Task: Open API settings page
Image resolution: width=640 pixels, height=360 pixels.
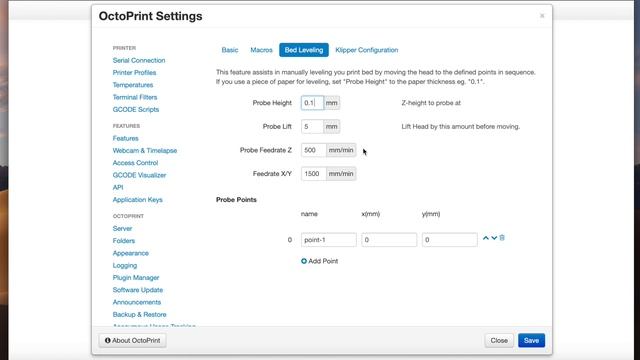Action: pos(118,187)
